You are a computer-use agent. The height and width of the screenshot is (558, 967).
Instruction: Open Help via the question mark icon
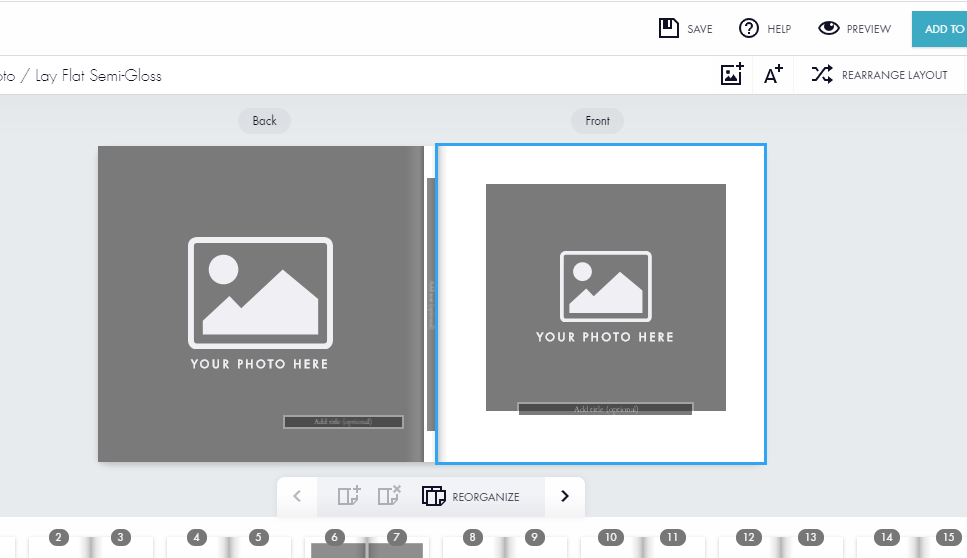pyautogui.click(x=749, y=28)
